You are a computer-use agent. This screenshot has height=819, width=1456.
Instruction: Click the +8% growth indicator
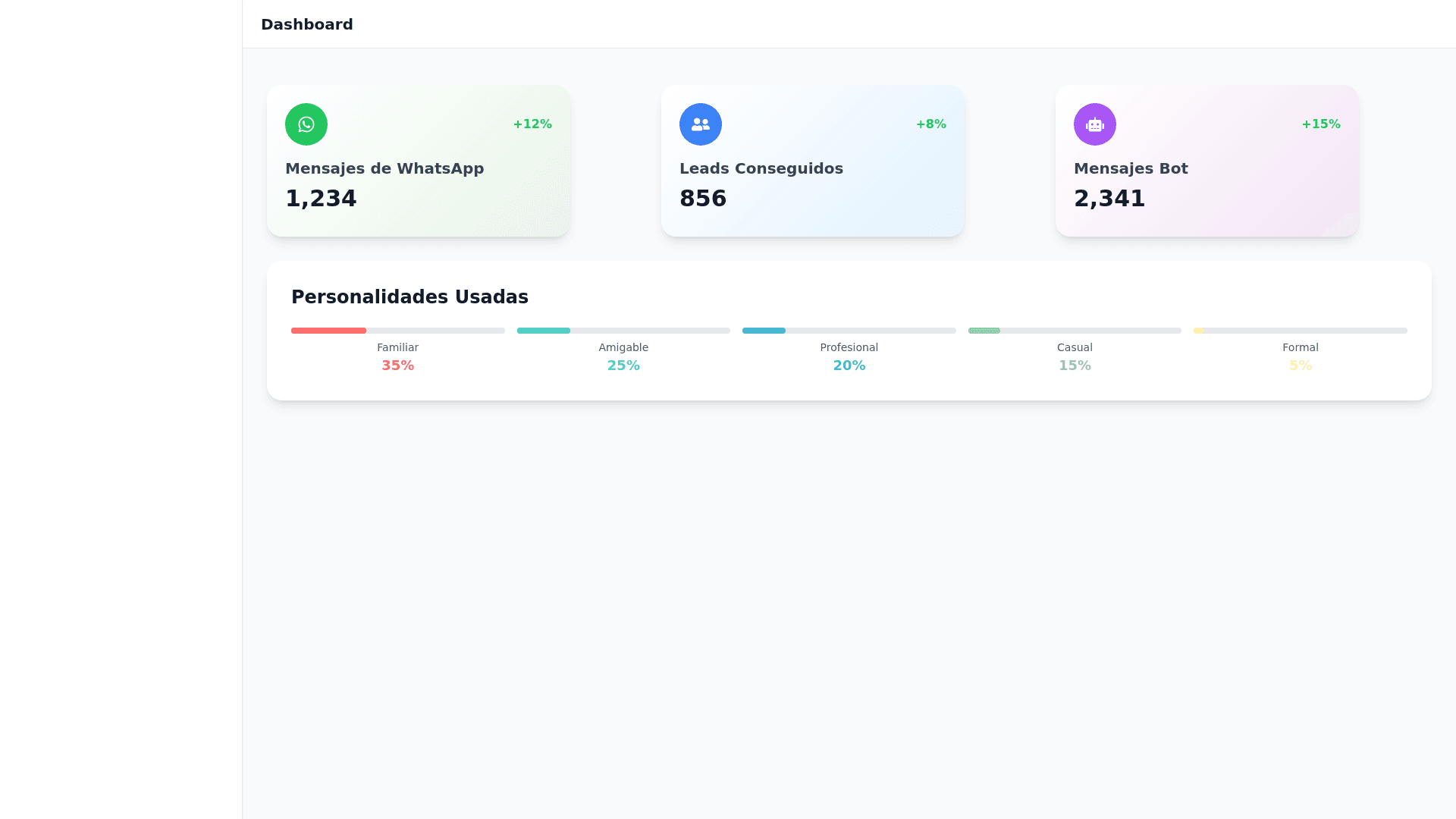coord(930,124)
